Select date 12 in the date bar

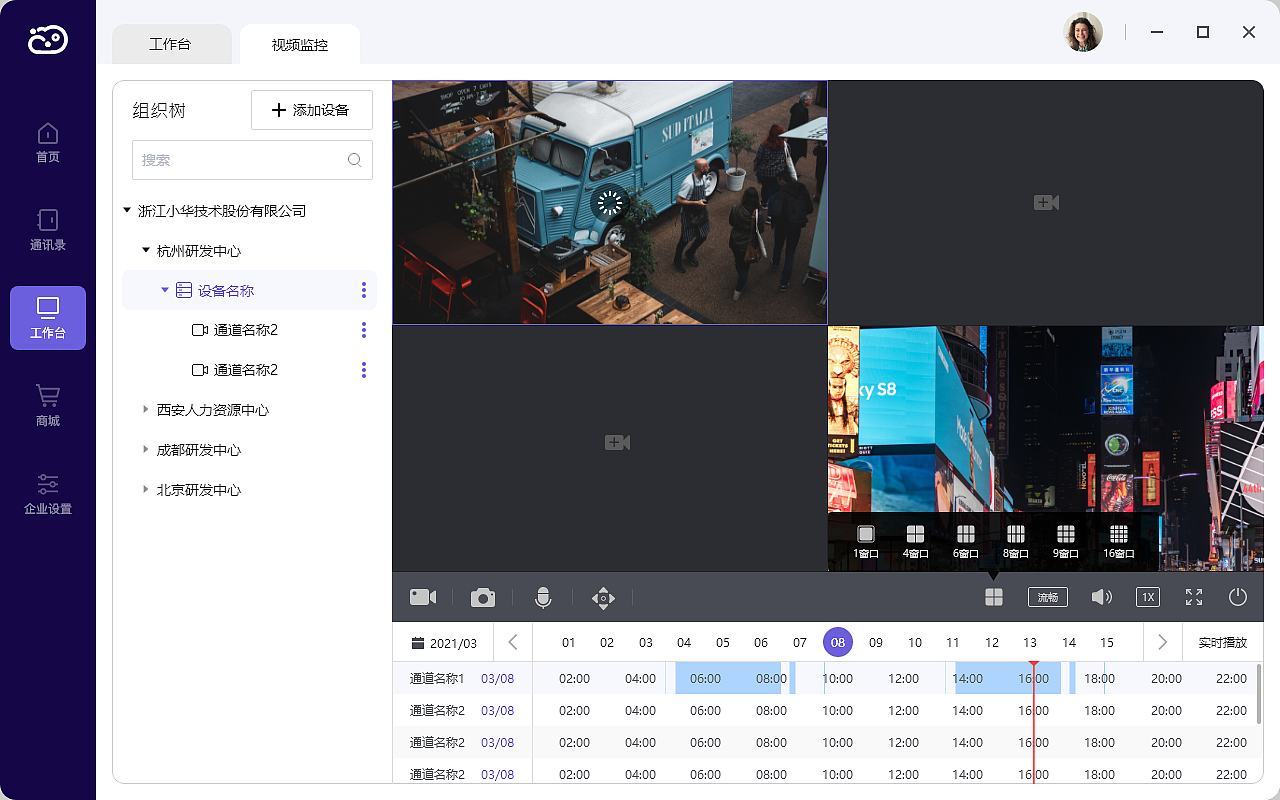(992, 643)
